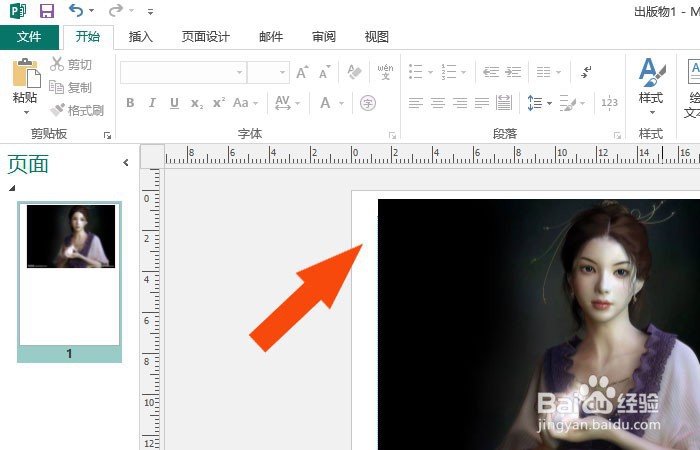Open Customize Quick Access Toolbar menu

point(150,11)
